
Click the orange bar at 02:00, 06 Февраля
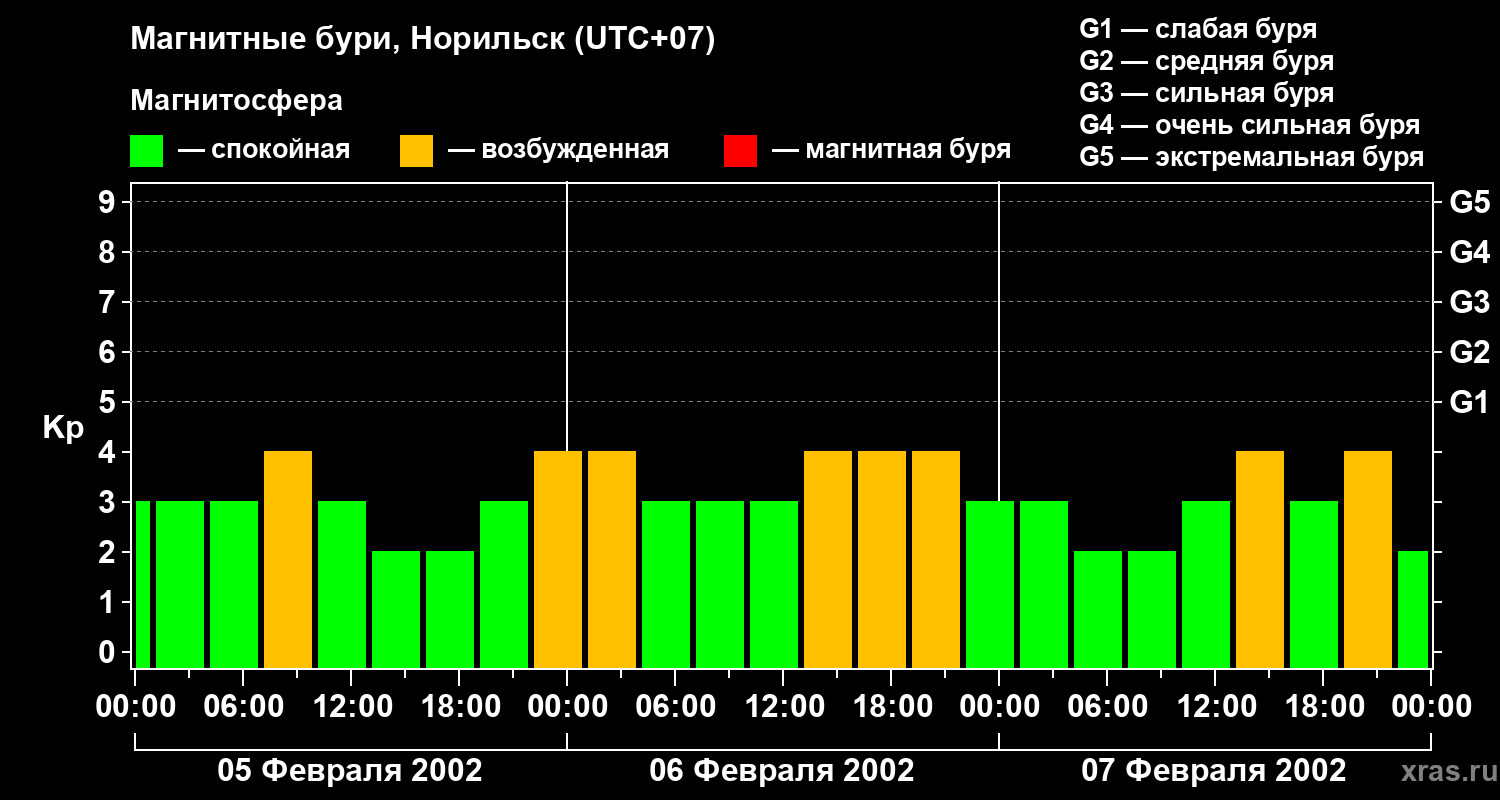click(x=612, y=559)
